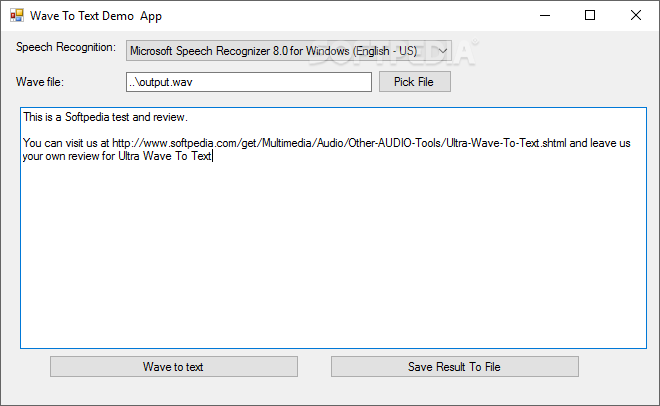Click the 'Wave file:' label
The height and width of the screenshot is (406, 660).
(40, 82)
